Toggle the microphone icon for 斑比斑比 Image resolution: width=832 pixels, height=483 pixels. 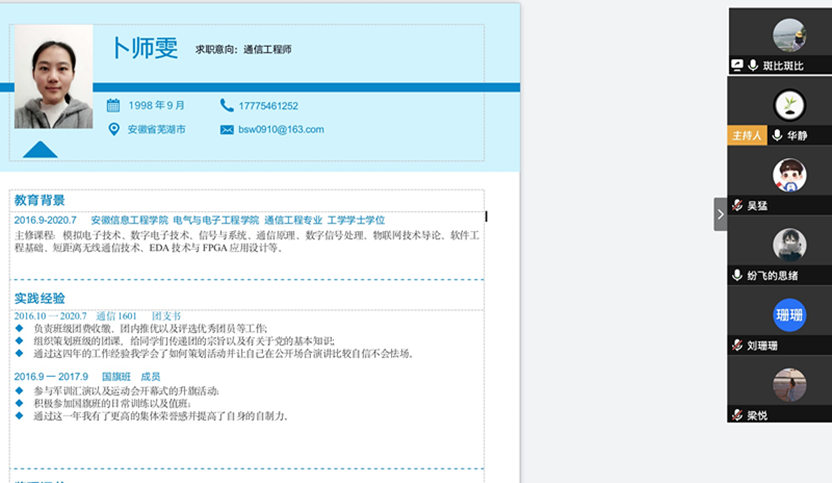coord(752,65)
